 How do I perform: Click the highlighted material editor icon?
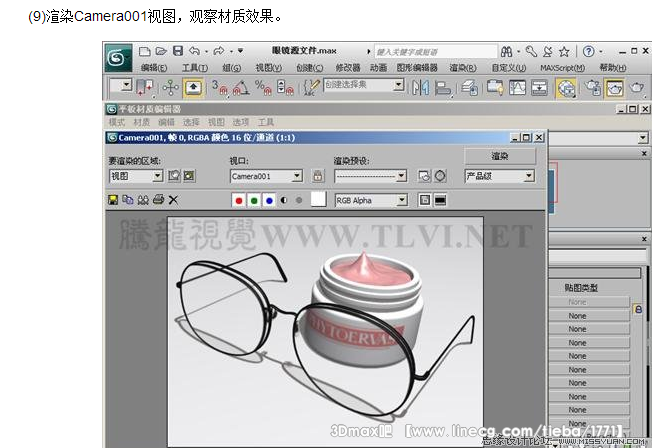pyautogui.click(x=566, y=88)
